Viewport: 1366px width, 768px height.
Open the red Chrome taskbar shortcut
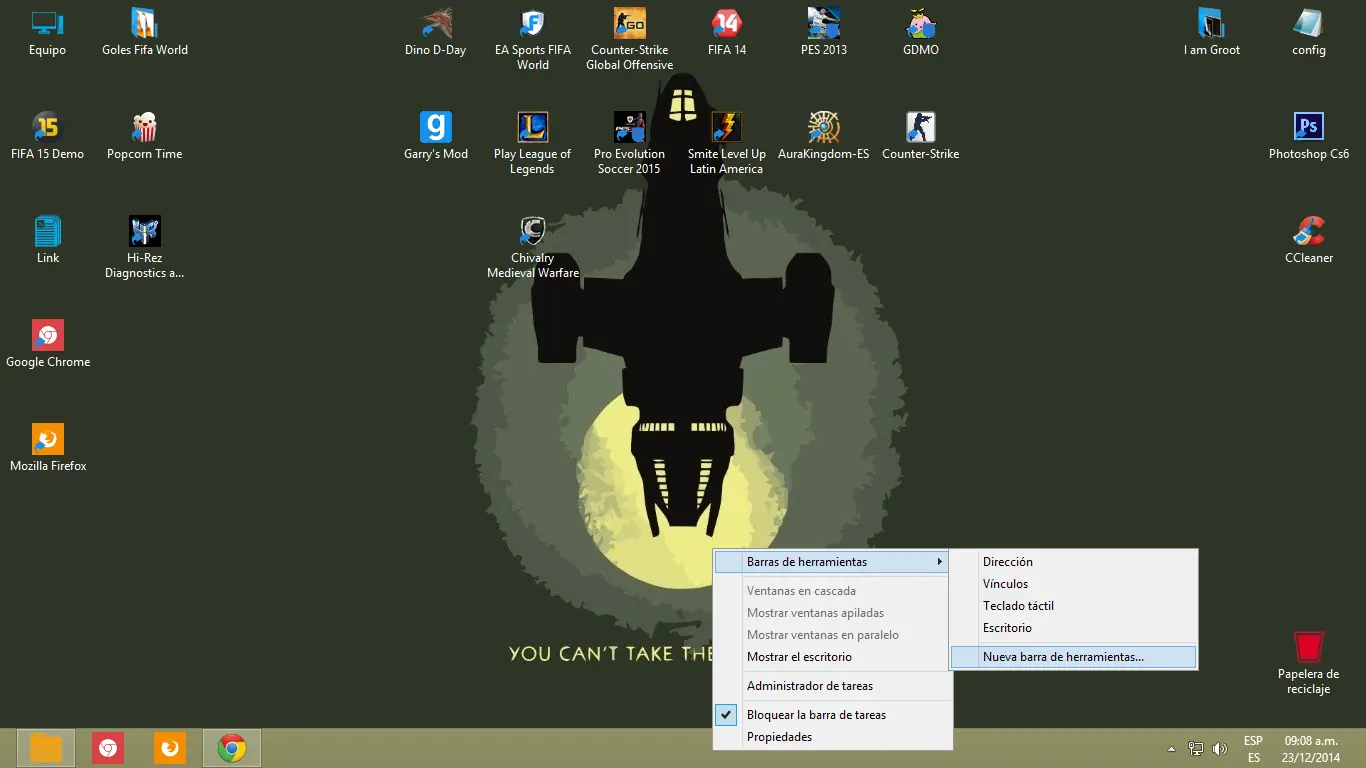(108, 748)
